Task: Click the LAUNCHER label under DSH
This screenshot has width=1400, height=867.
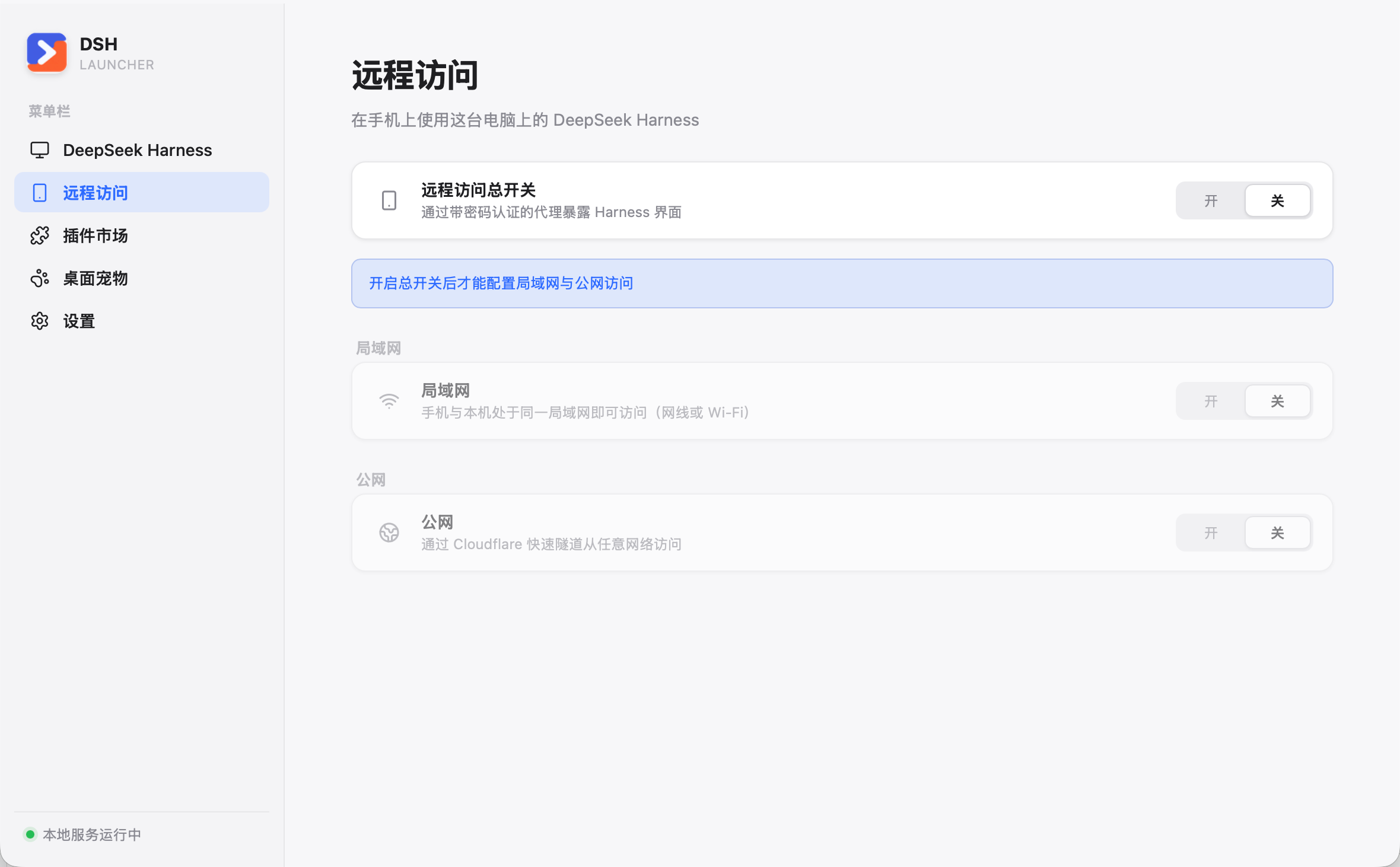Action: tap(117, 65)
